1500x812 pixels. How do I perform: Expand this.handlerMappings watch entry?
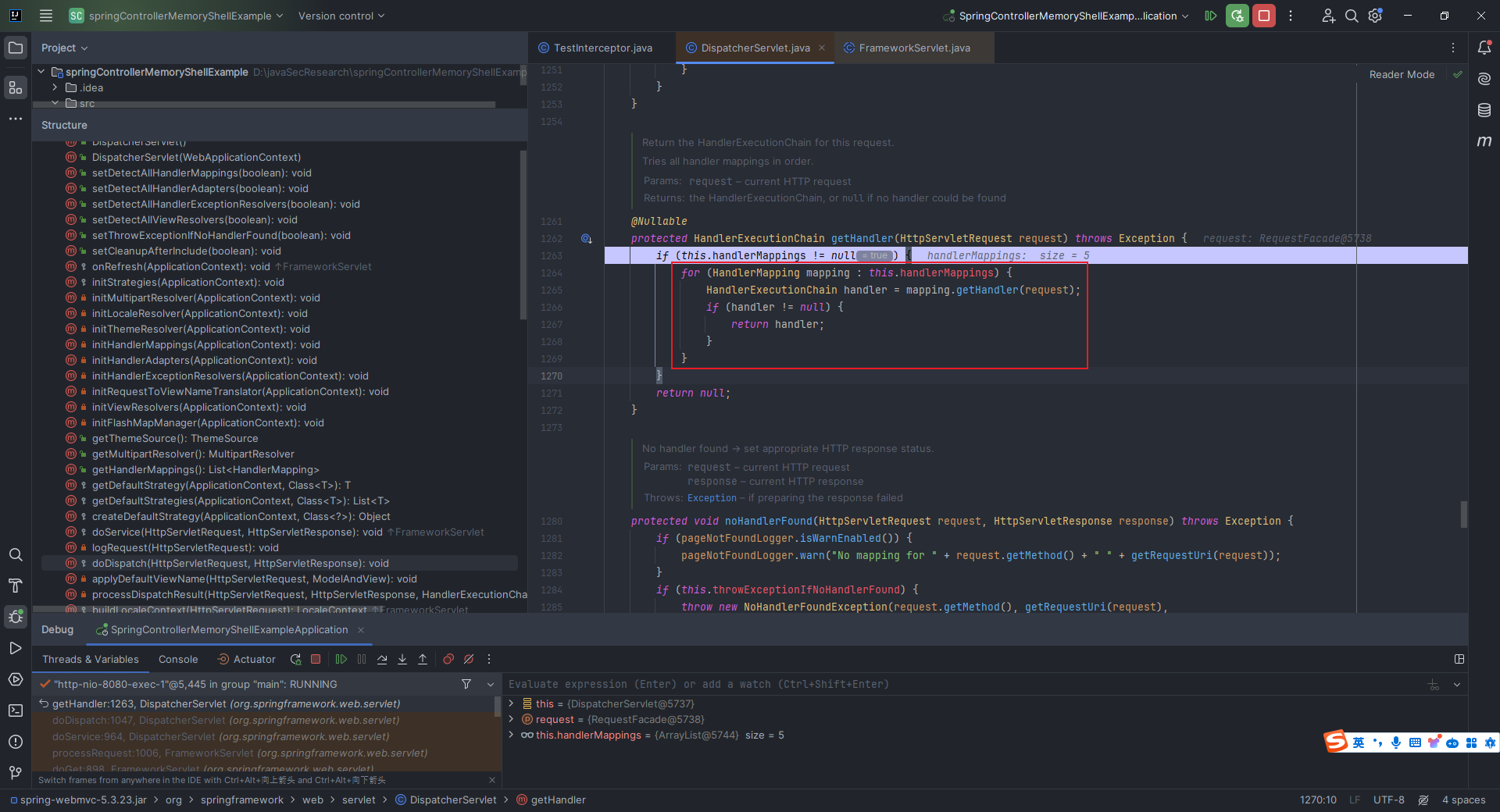512,735
